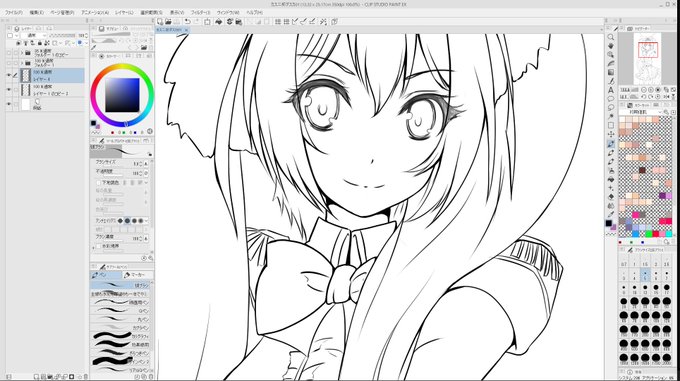The image size is (680, 381).
Task: Select the sparkle icon tool
Action: (611, 188)
